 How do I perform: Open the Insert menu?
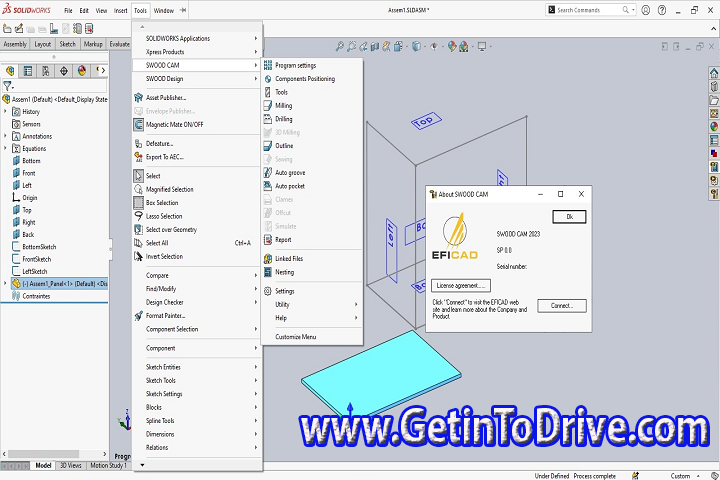[x=121, y=10]
